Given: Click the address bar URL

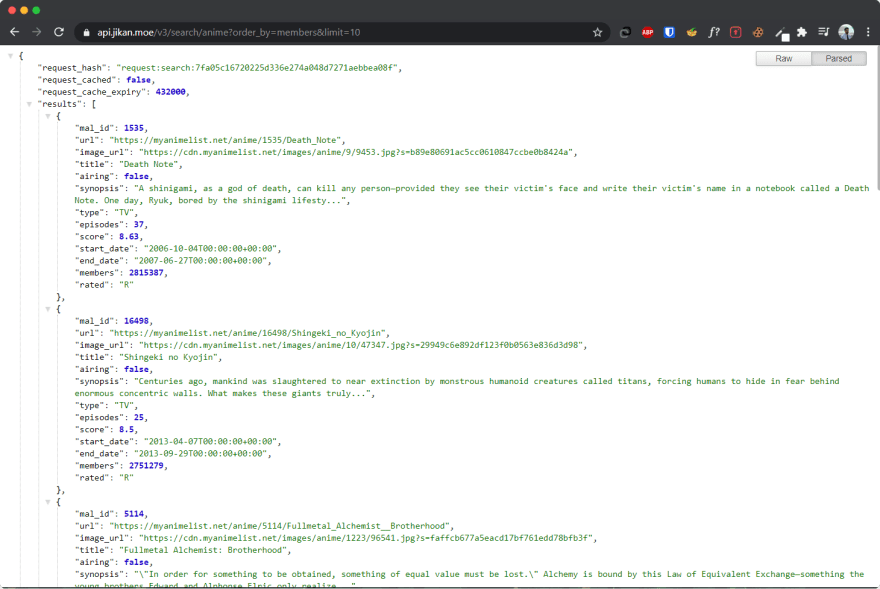Looking at the screenshot, I should (228, 33).
